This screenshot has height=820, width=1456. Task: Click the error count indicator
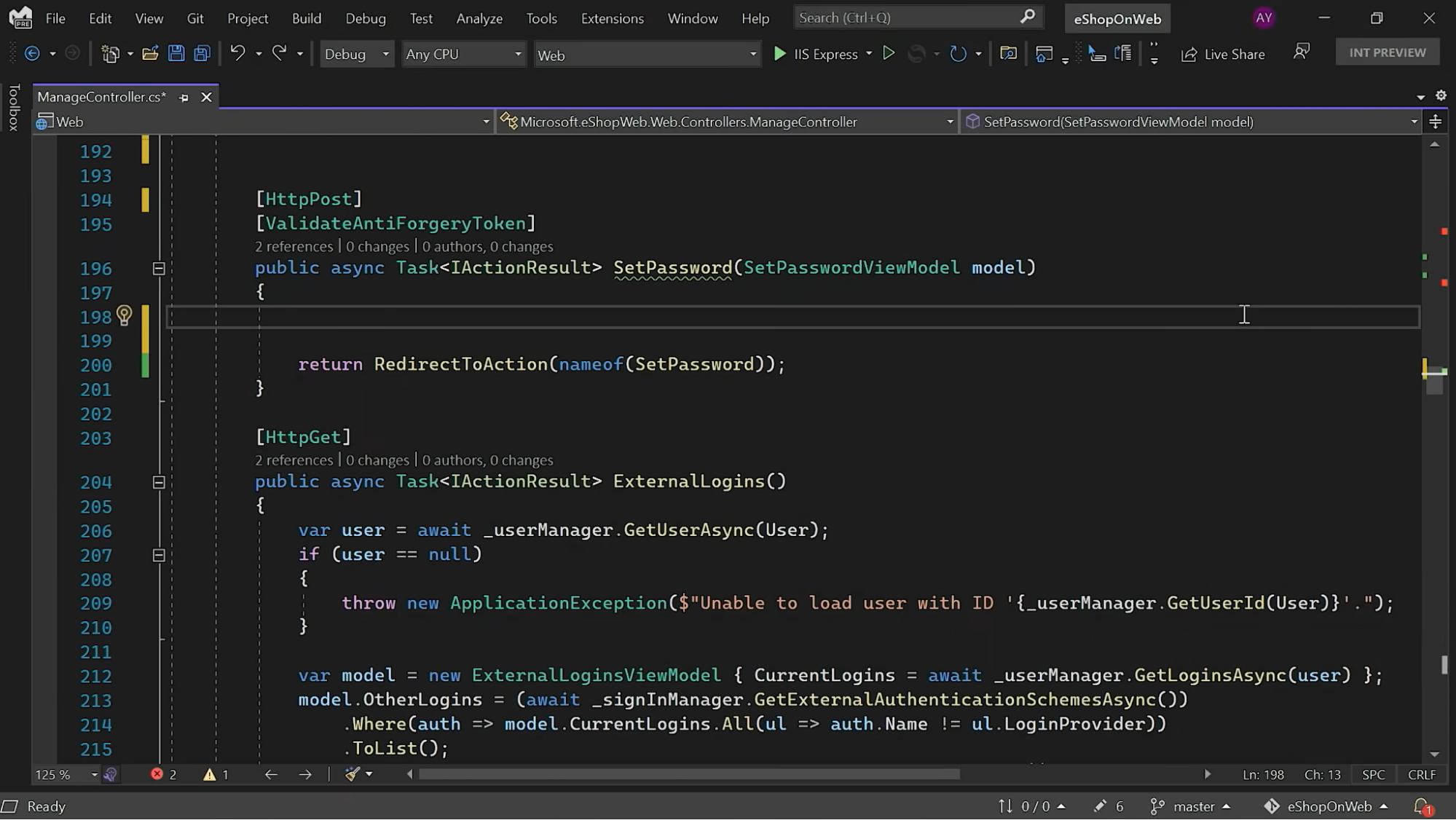click(164, 774)
